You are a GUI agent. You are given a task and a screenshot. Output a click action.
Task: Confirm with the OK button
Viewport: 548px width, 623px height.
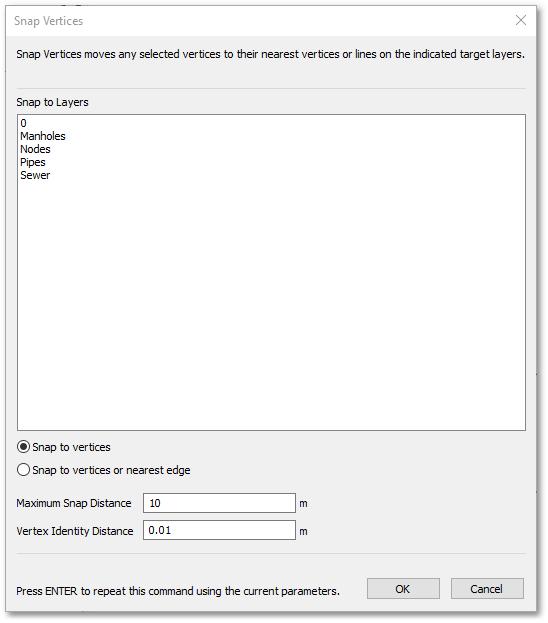[403, 588]
